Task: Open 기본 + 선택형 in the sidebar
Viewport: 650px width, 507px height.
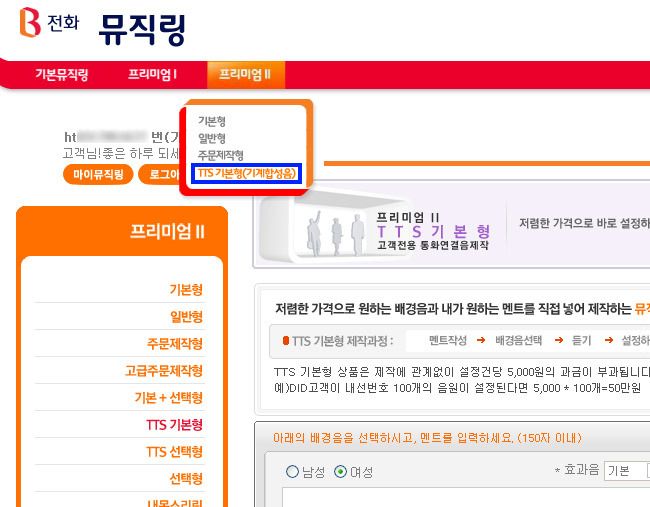Action: click(x=168, y=398)
